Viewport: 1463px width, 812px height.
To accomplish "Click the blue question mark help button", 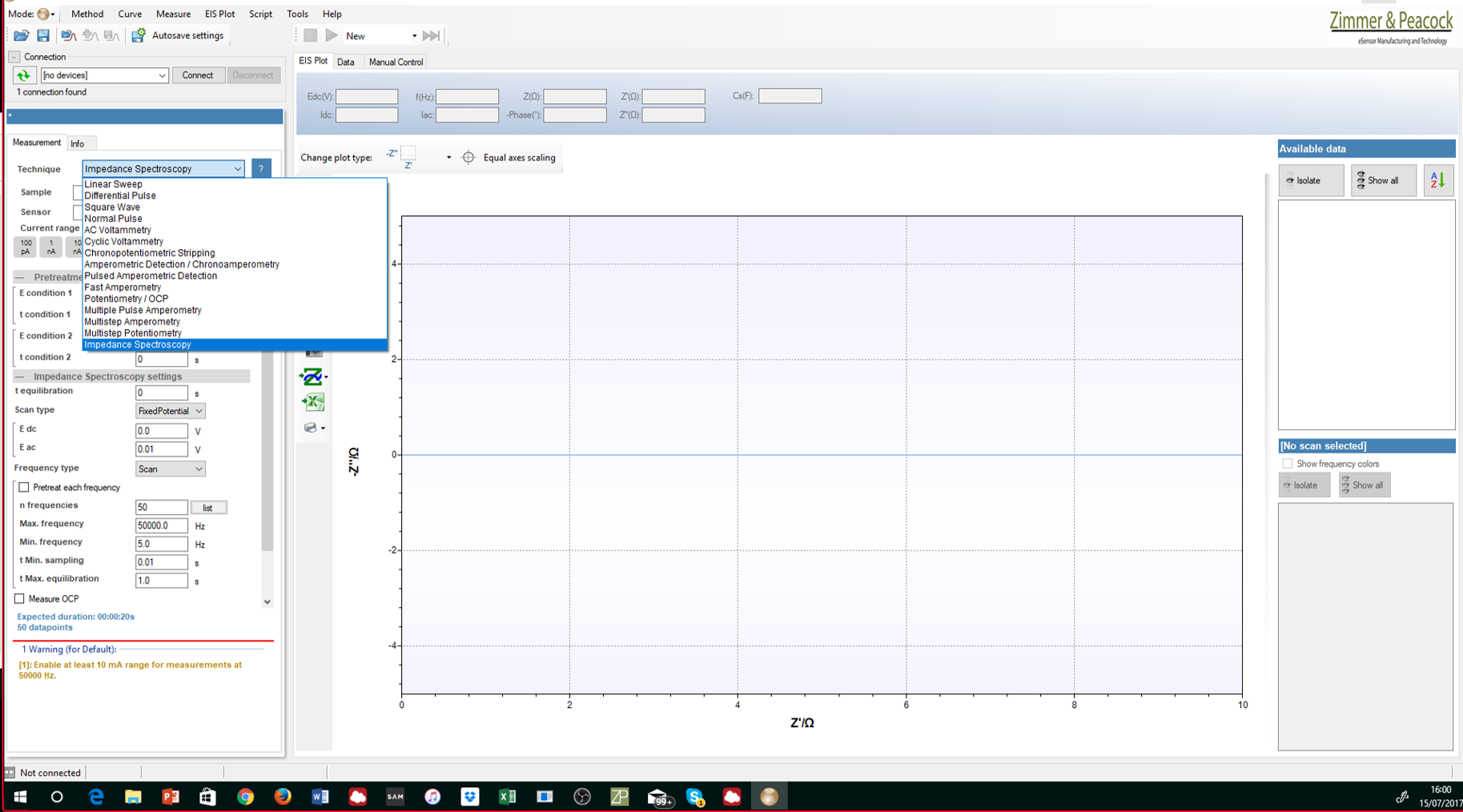I will [261, 168].
